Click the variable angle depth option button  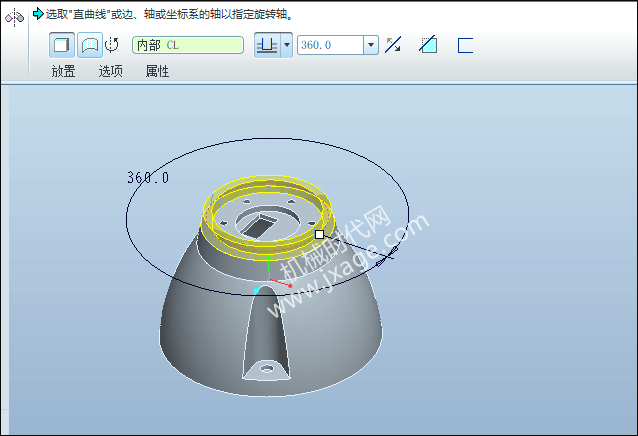point(267,45)
